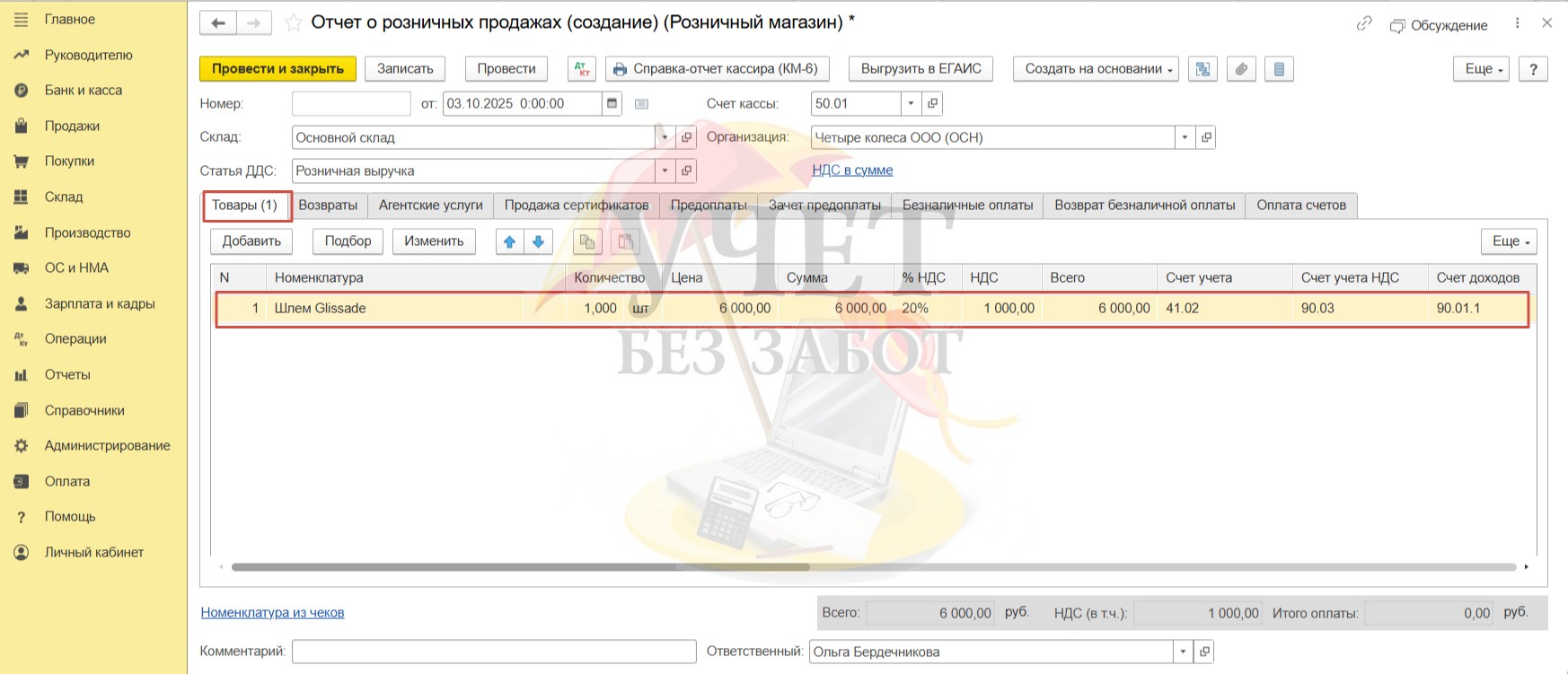Open the НДС в сумме link
1568x674 pixels.
point(852,171)
